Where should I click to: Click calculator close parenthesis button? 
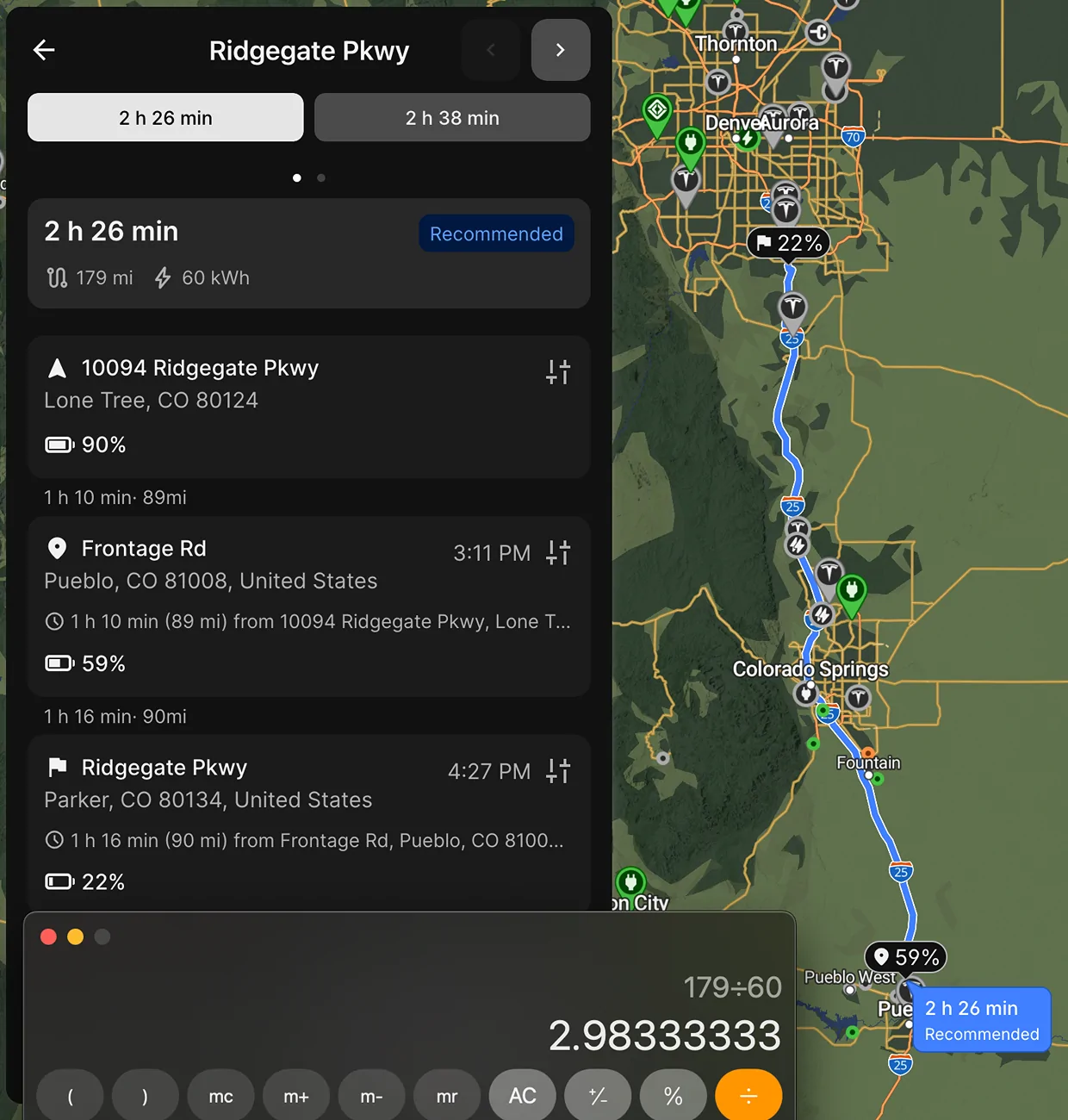tap(145, 1096)
